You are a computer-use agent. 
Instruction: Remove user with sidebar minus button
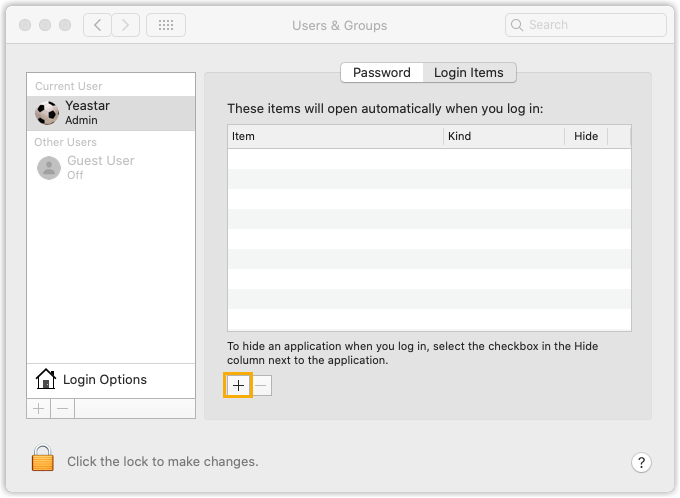(x=62, y=409)
